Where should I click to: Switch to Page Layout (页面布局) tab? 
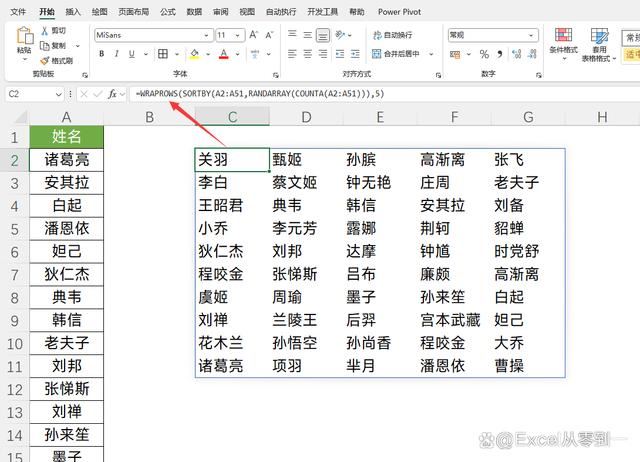coord(133,12)
